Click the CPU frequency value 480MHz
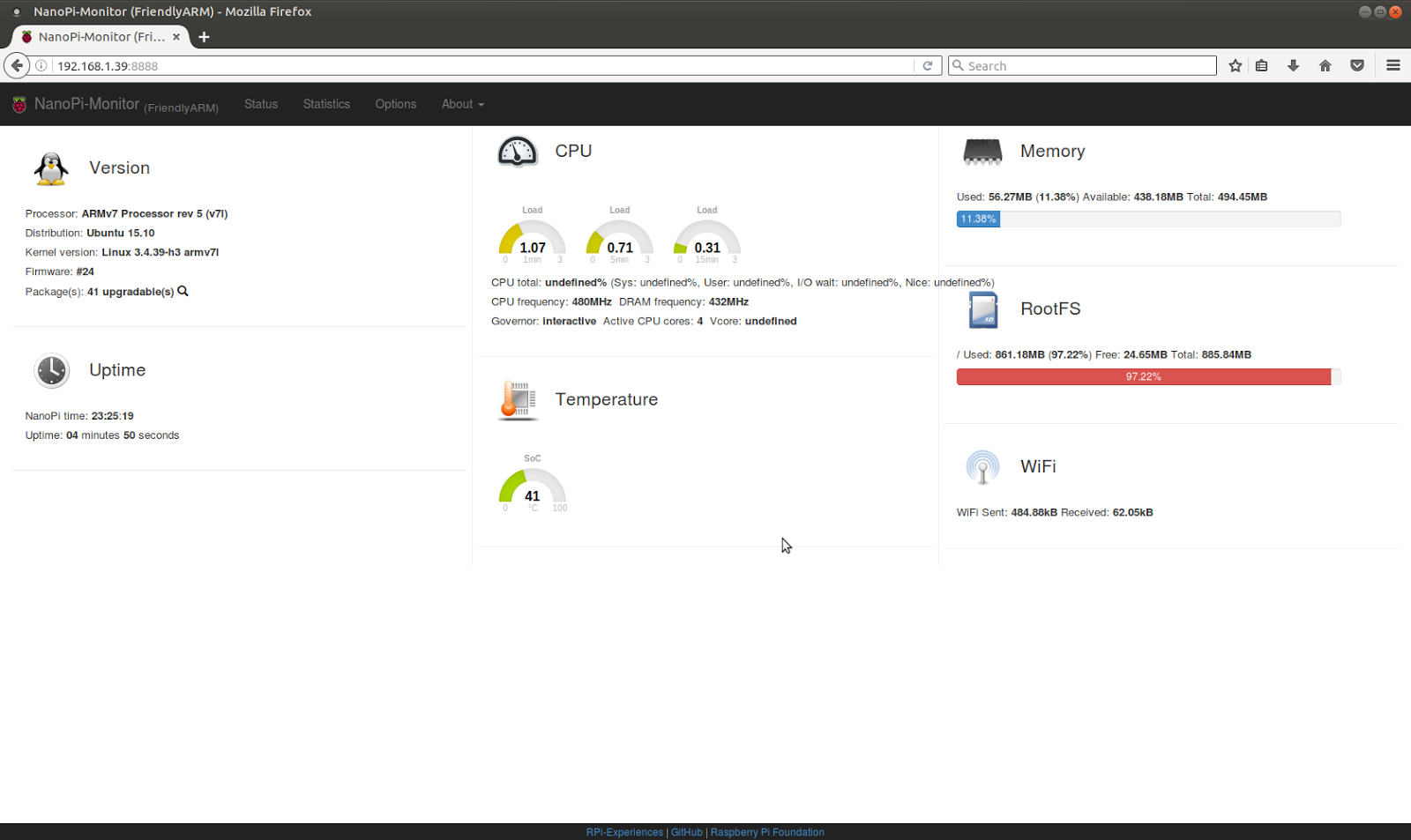Viewport: 1411px width, 840px height. click(592, 302)
